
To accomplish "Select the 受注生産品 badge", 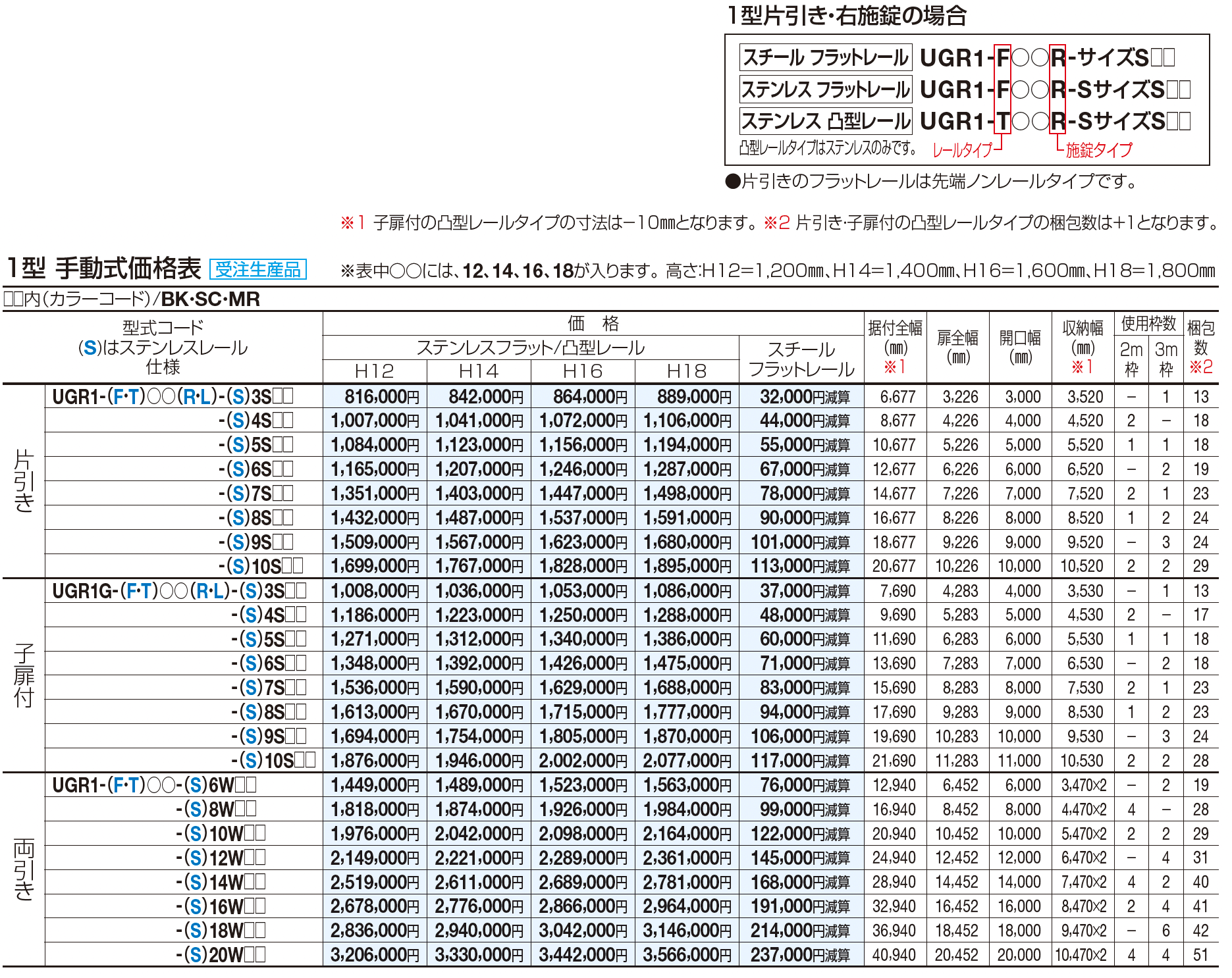I will [258, 269].
